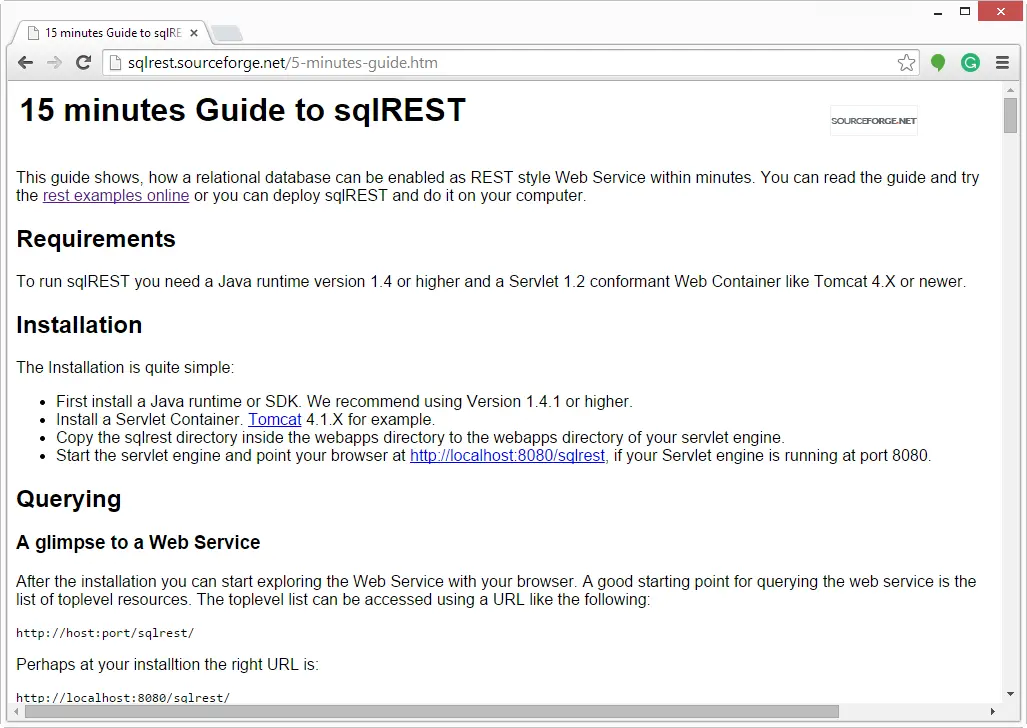Click the SourceForge.net logo

coord(874,121)
